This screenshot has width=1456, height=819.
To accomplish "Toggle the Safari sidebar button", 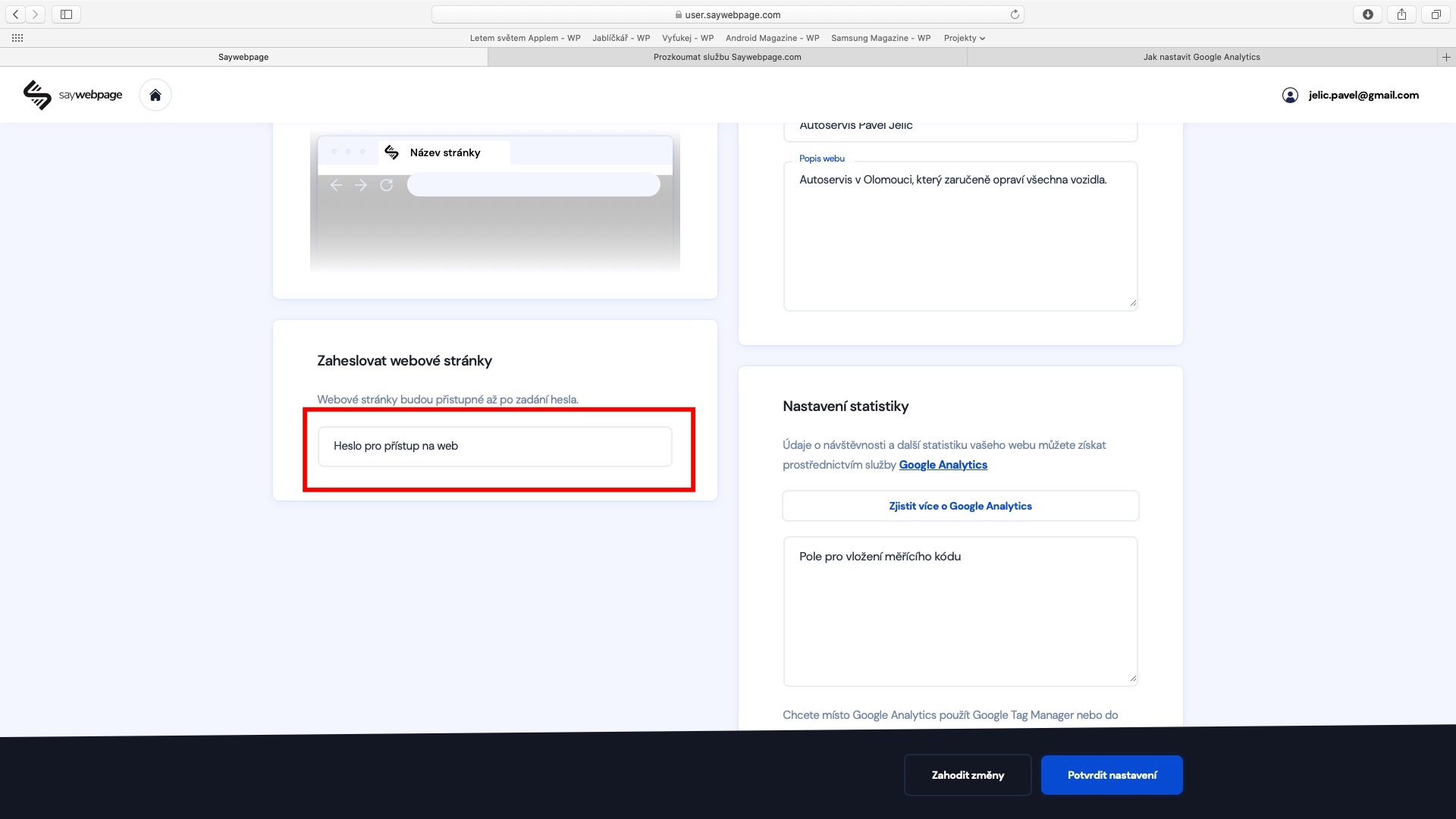I will 66,14.
